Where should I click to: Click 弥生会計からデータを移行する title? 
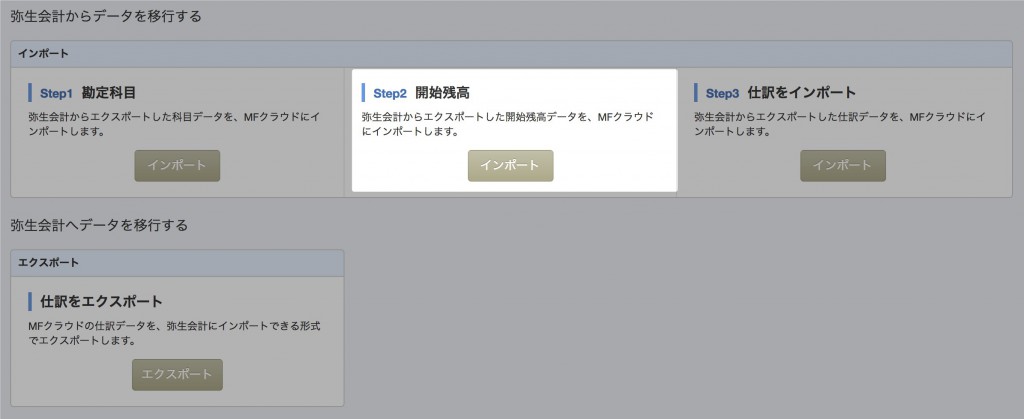point(106,16)
